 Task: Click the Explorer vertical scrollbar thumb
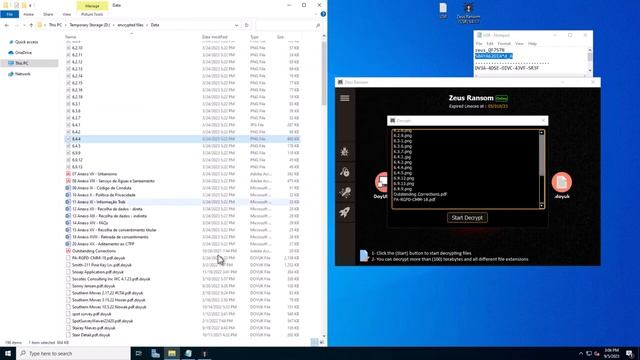click(324, 72)
